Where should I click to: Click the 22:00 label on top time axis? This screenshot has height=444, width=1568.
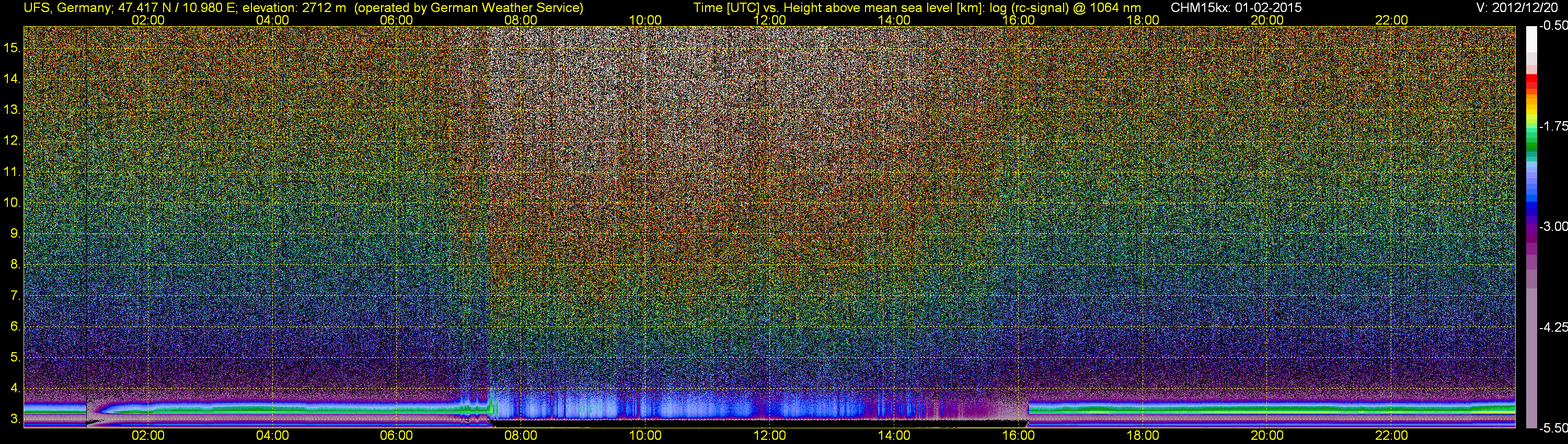pyautogui.click(x=1391, y=20)
